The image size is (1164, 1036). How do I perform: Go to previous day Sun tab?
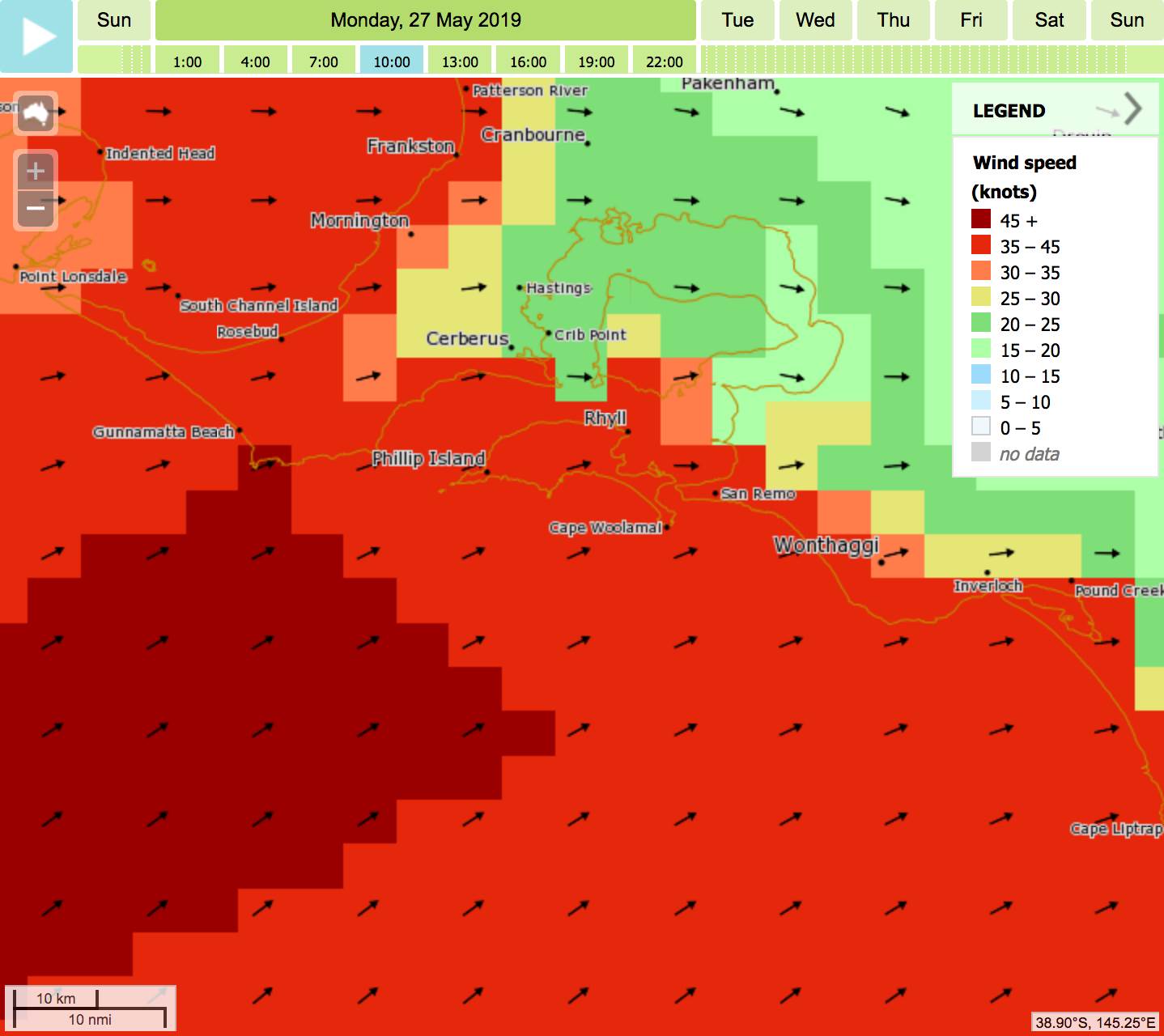pyautogui.click(x=114, y=20)
